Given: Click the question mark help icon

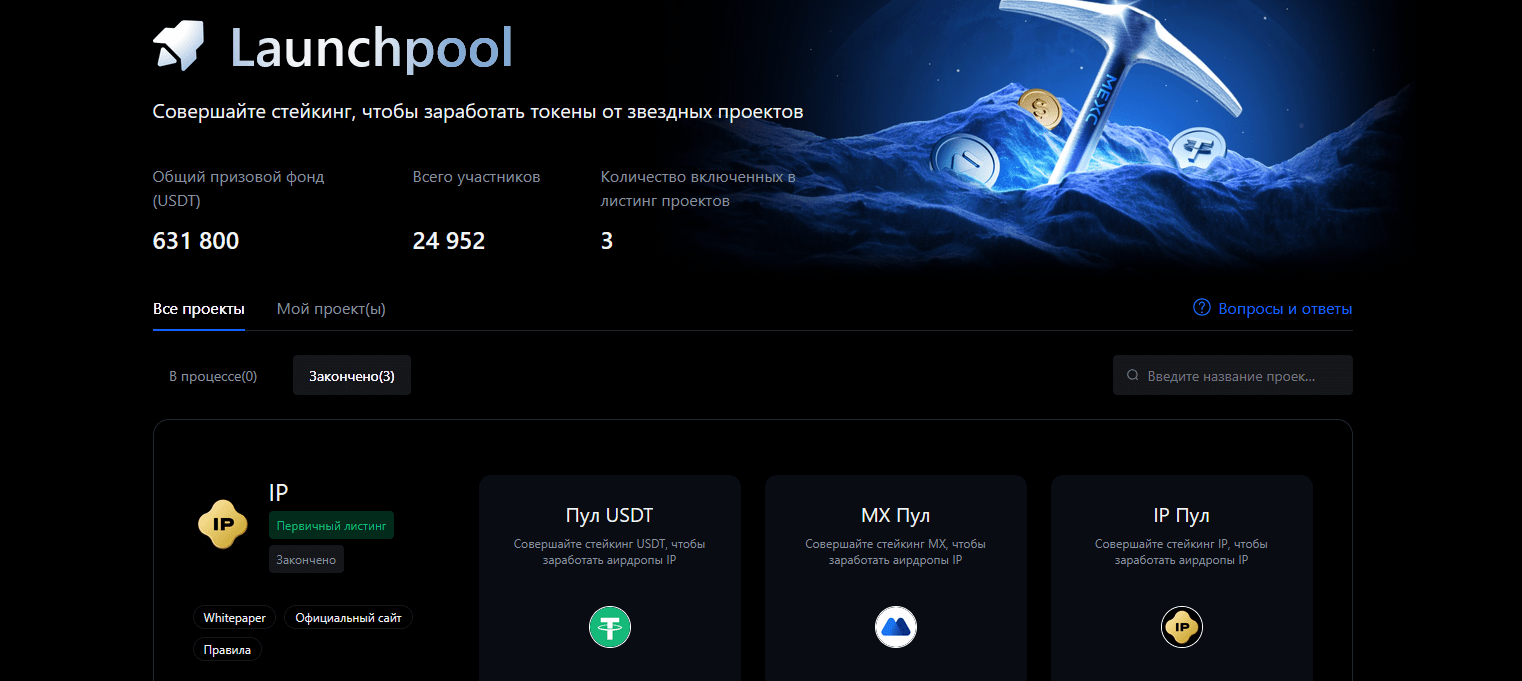Looking at the screenshot, I should [x=1202, y=308].
